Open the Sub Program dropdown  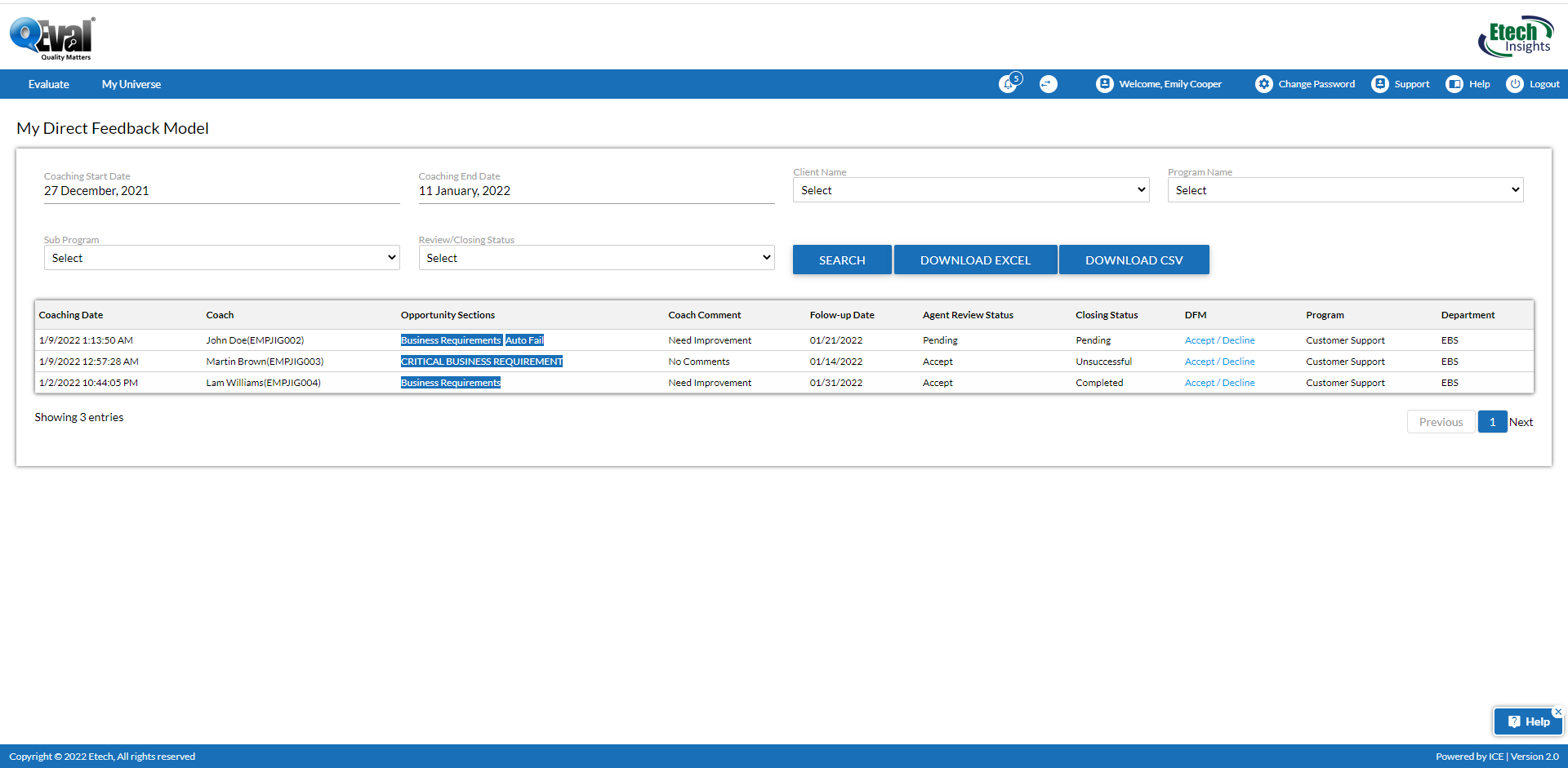click(x=221, y=258)
